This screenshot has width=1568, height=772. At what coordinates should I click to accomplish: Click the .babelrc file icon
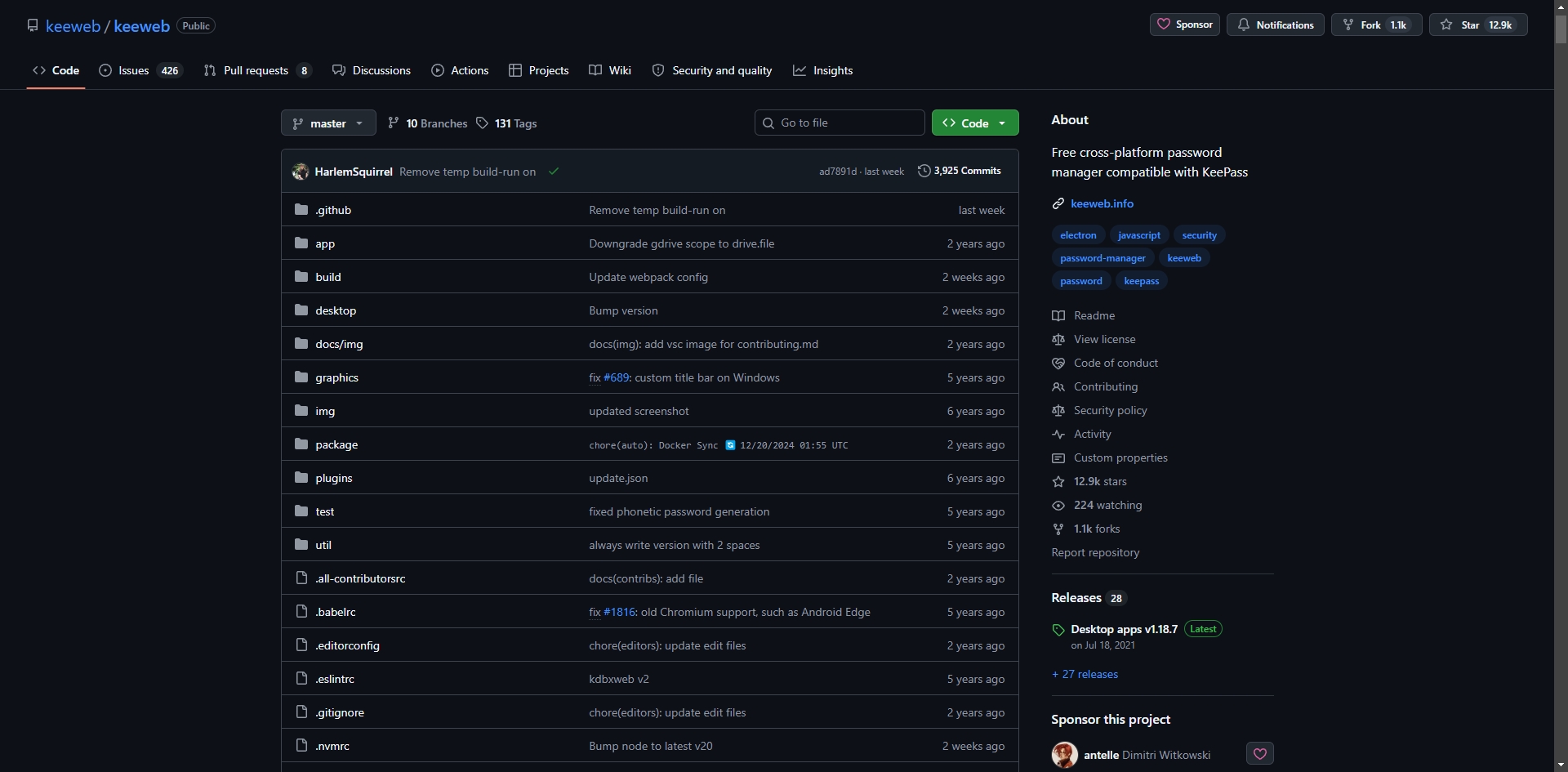(301, 612)
